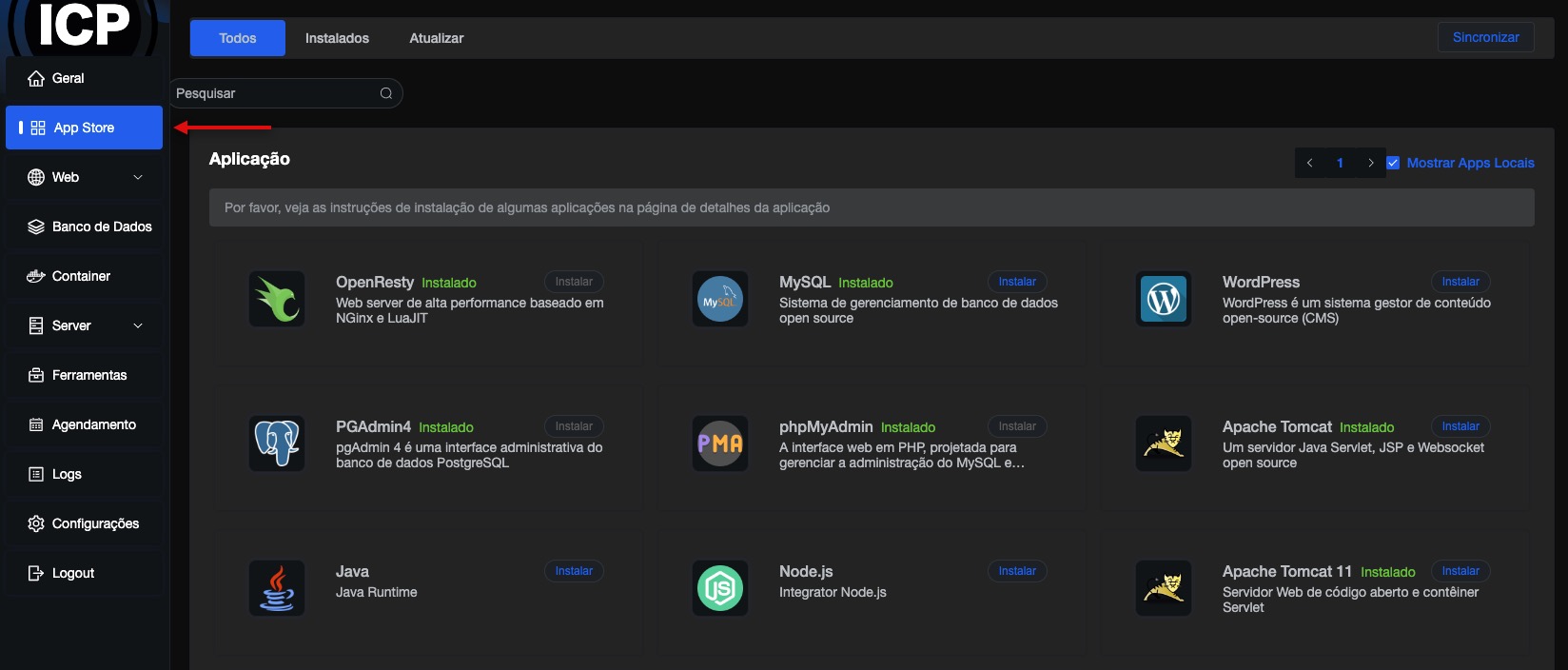This screenshot has width=1568, height=670.
Task: Click the Container ship icon
Action: click(x=36, y=276)
